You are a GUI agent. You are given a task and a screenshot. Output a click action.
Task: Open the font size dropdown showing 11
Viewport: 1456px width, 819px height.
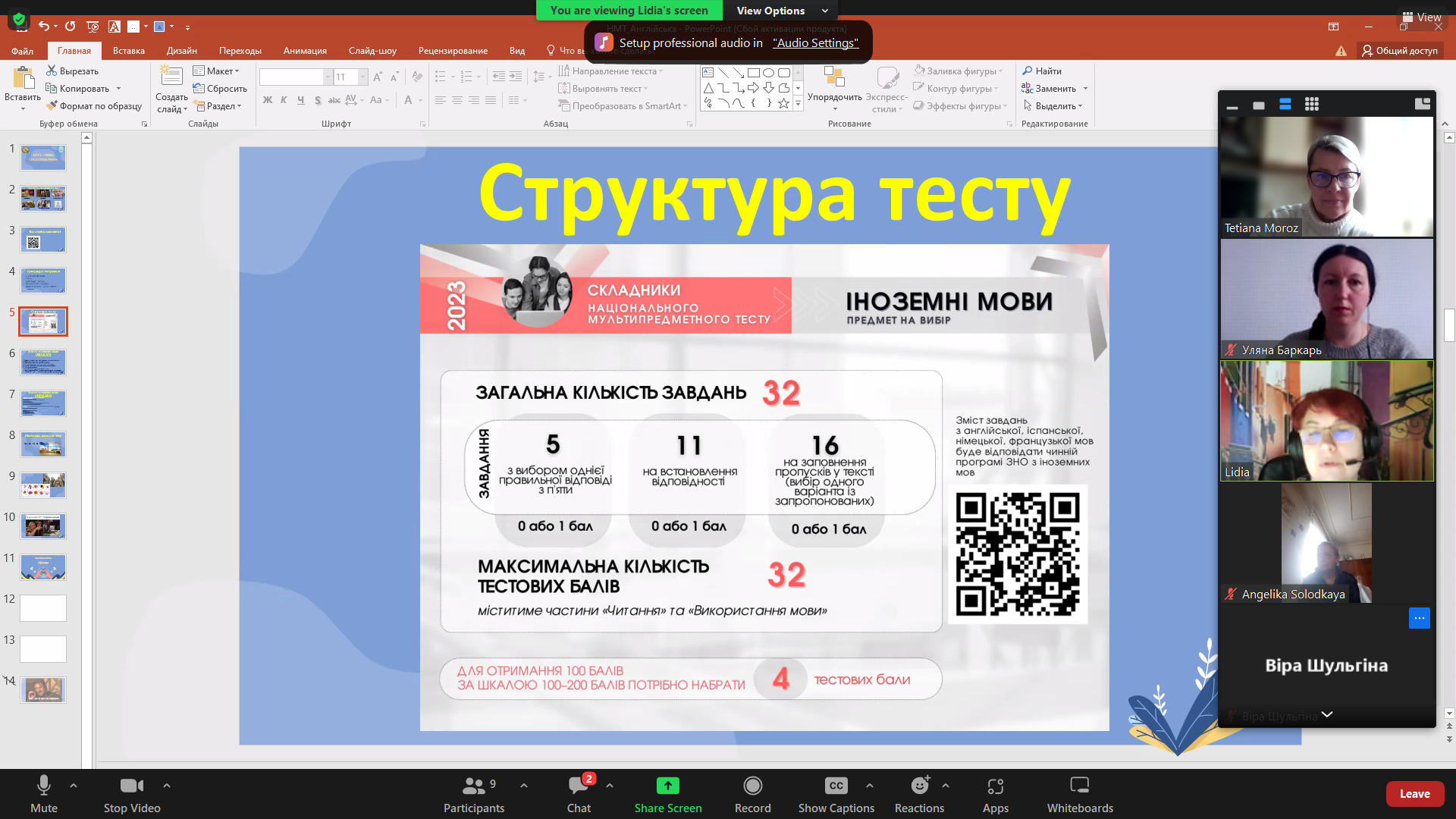point(362,77)
